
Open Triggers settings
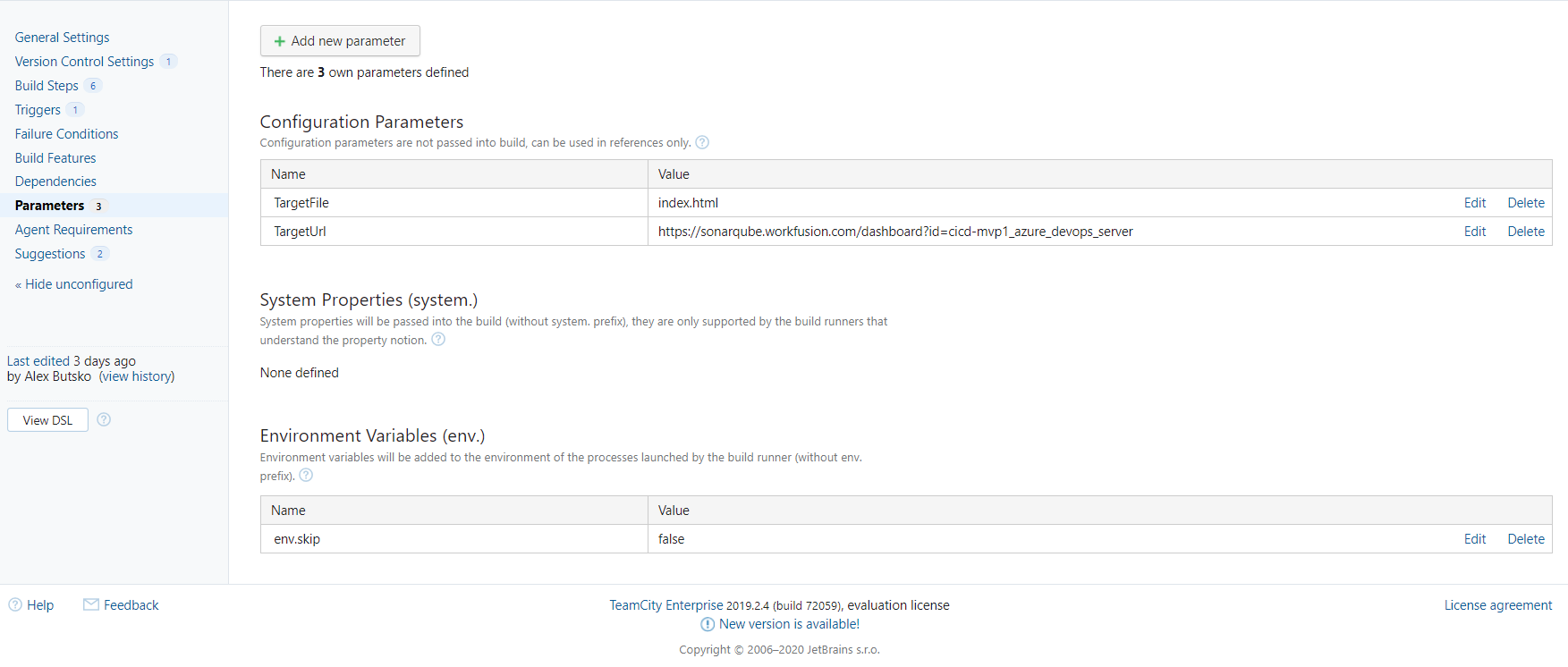tap(38, 110)
